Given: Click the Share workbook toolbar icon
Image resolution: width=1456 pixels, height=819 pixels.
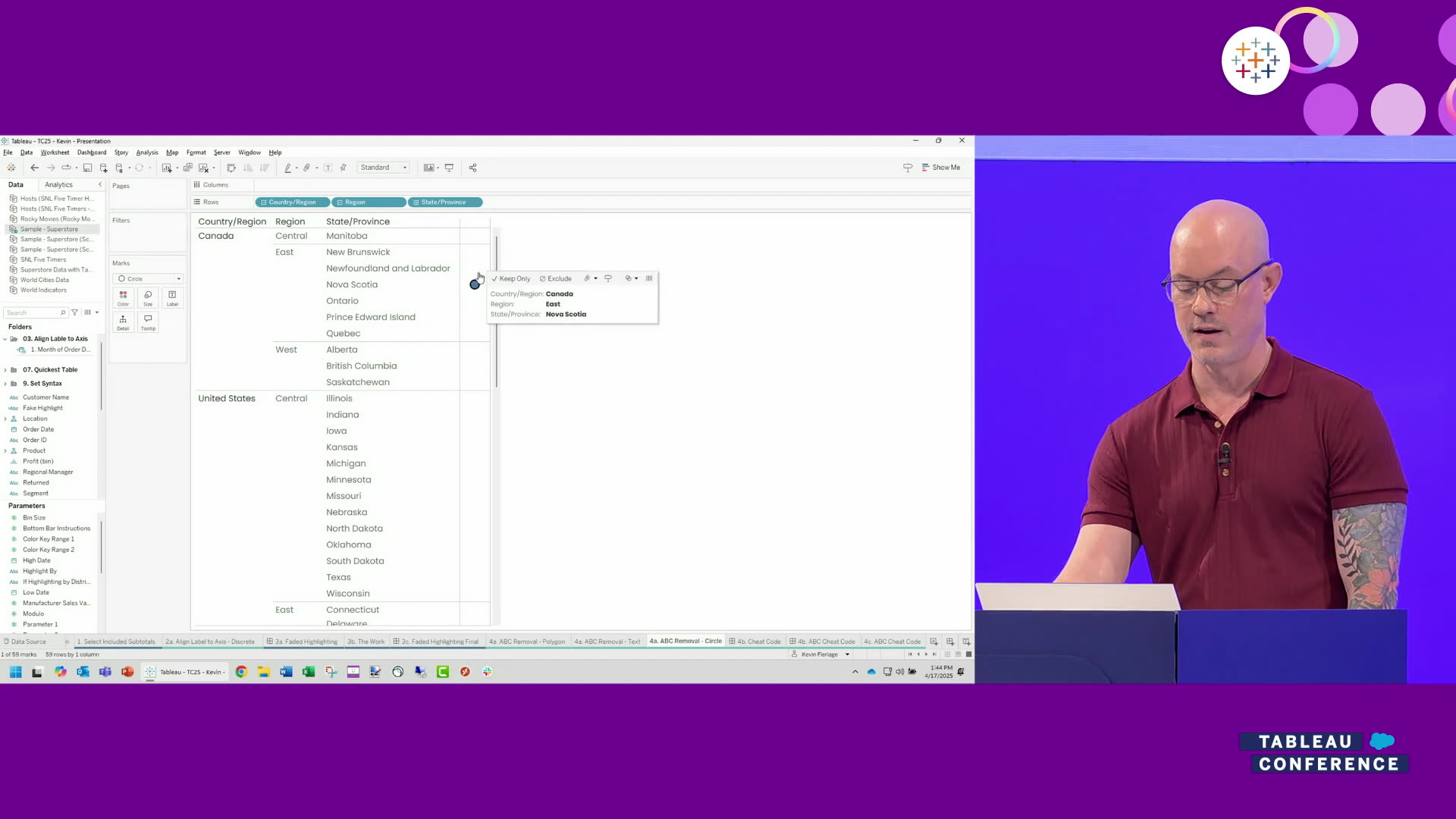Looking at the screenshot, I should point(472,168).
